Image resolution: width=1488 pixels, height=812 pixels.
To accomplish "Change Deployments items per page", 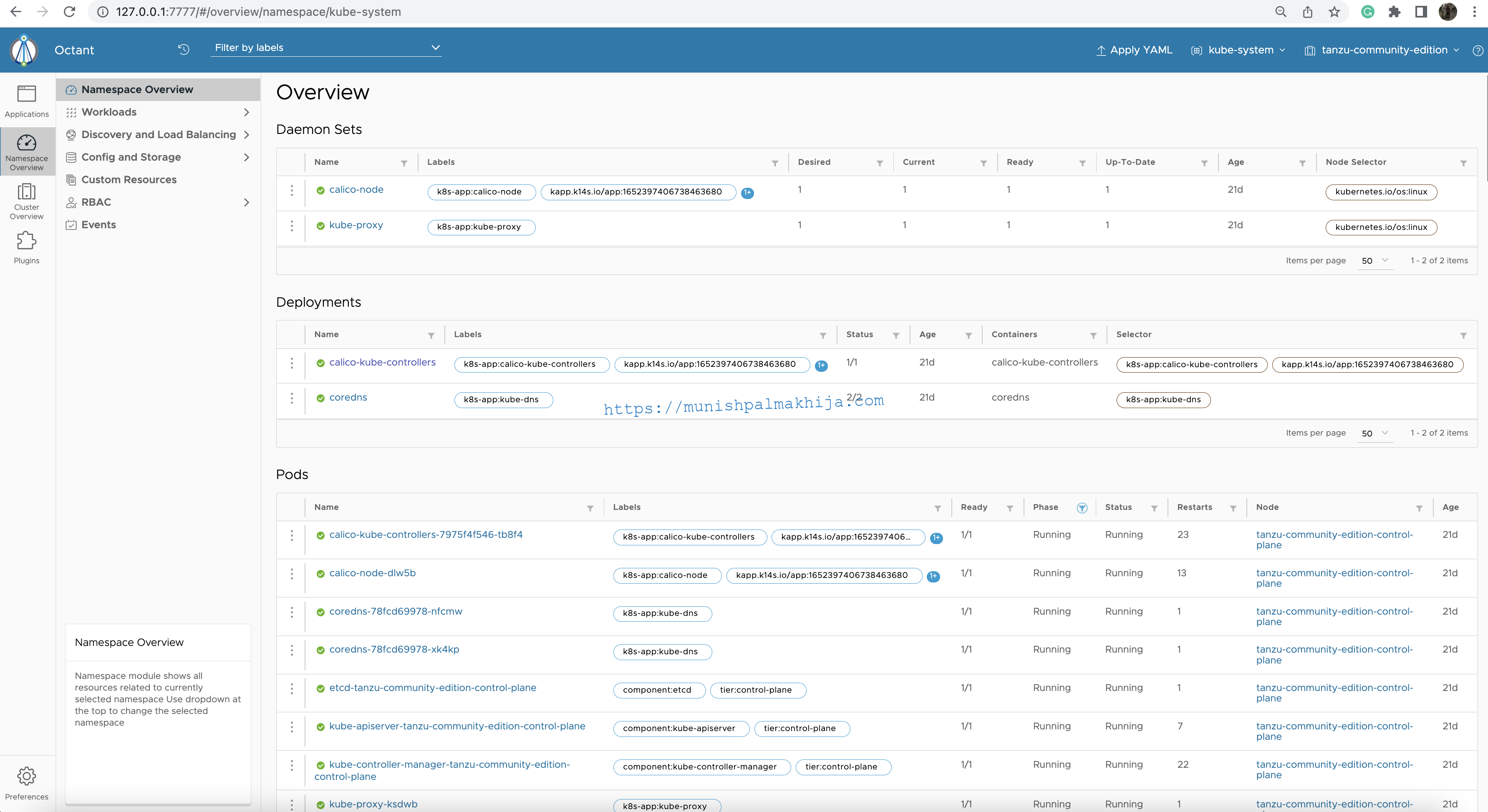I will pos(1375,433).
